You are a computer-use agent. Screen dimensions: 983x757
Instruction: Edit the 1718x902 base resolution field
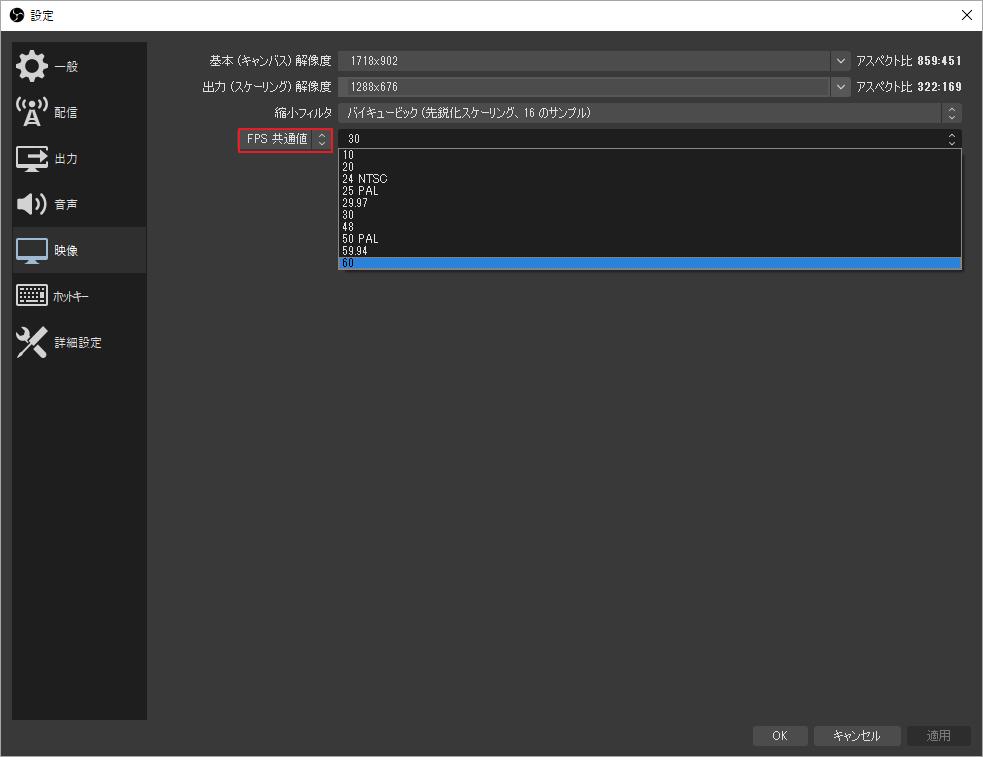pyautogui.click(x=584, y=61)
